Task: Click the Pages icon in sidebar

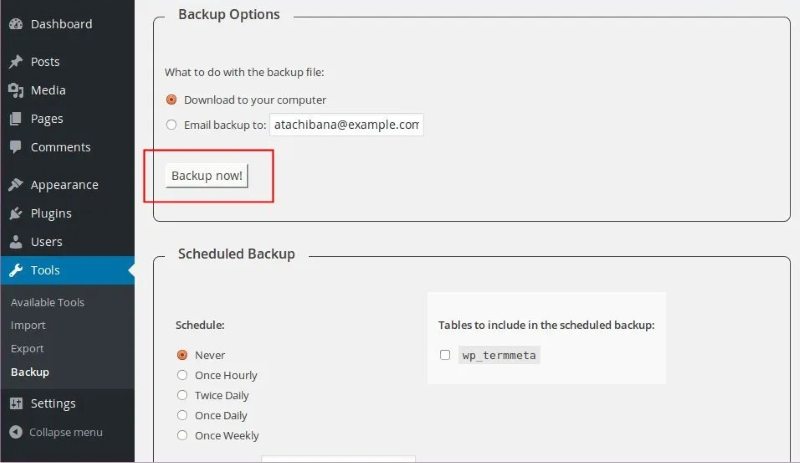Action: (x=16, y=119)
